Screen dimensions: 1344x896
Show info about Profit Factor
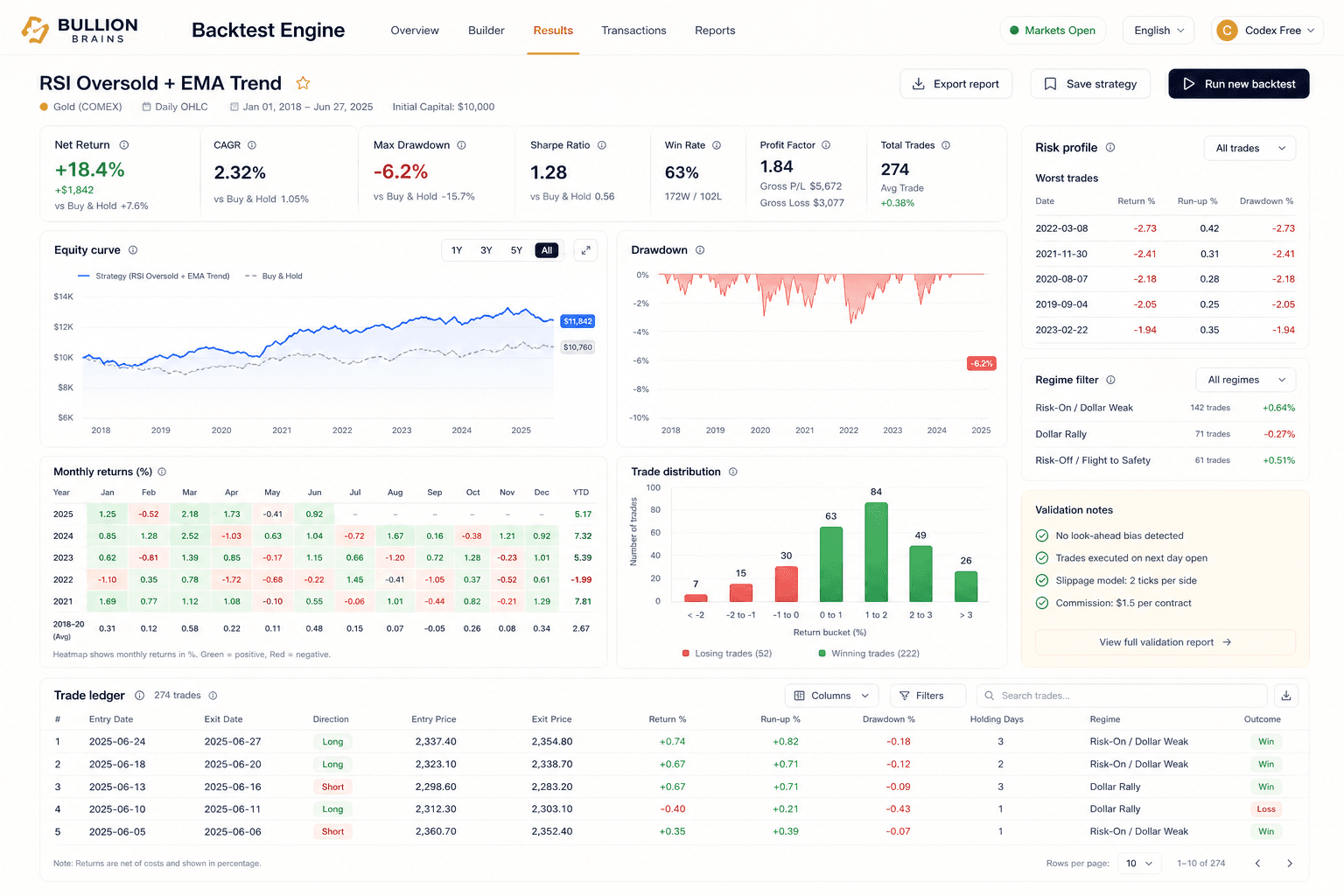tap(826, 145)
